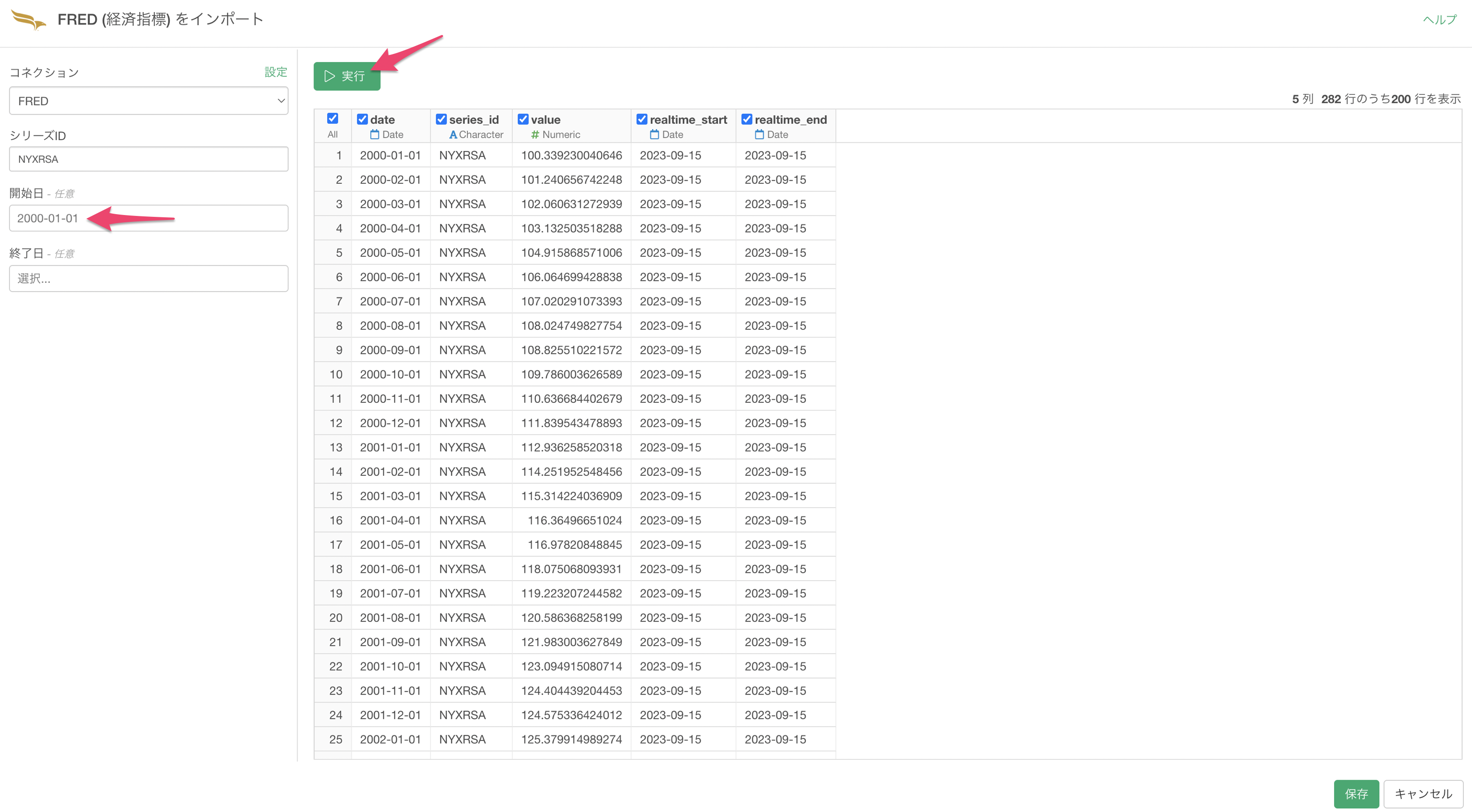The width and height of the screenshot is (1472, 812).
Task: Click value cell 114.251952548456
Action: point(571,471)
